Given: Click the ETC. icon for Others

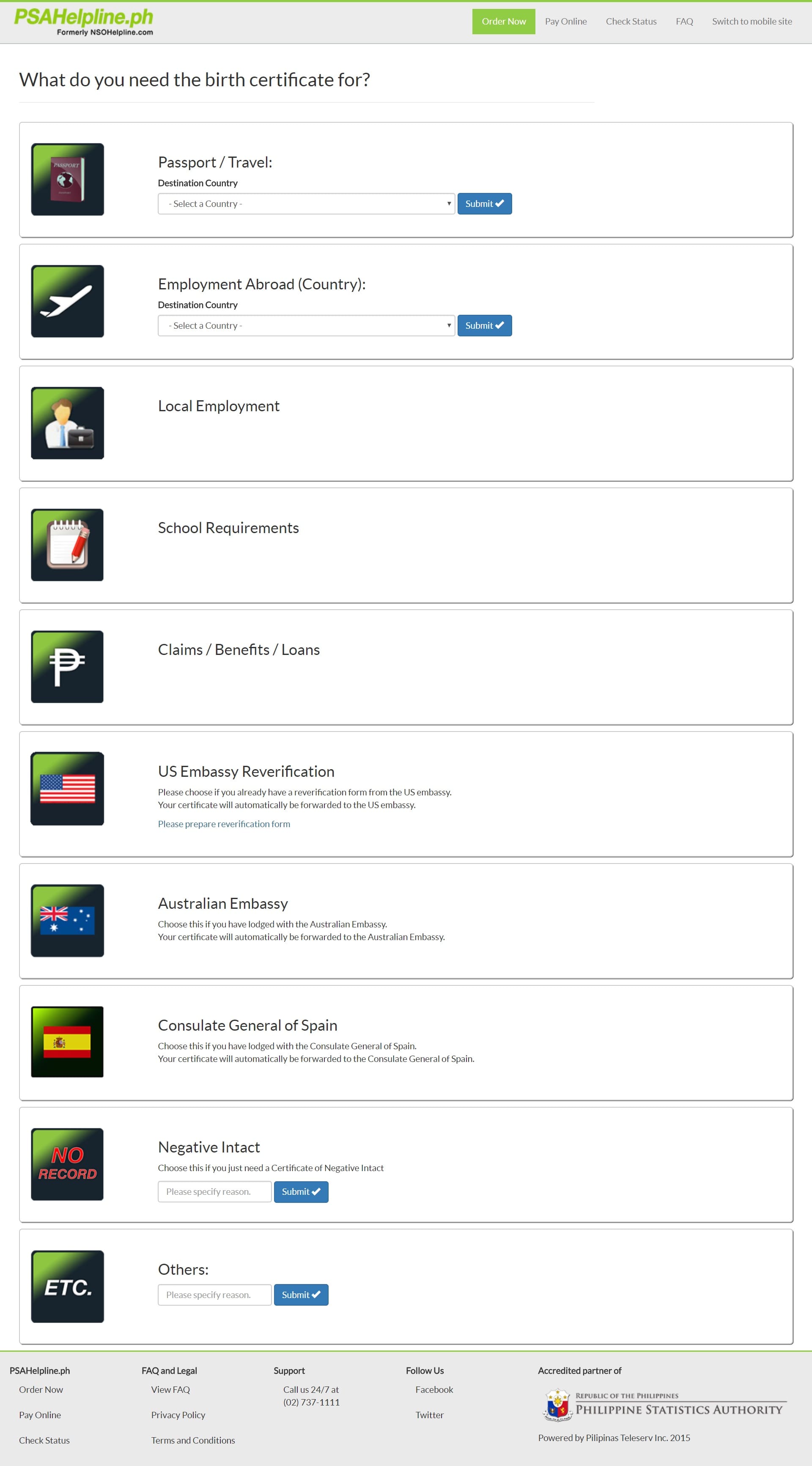Looking at the screenshot, I should pyautogui.click(x=67, y=1286).
